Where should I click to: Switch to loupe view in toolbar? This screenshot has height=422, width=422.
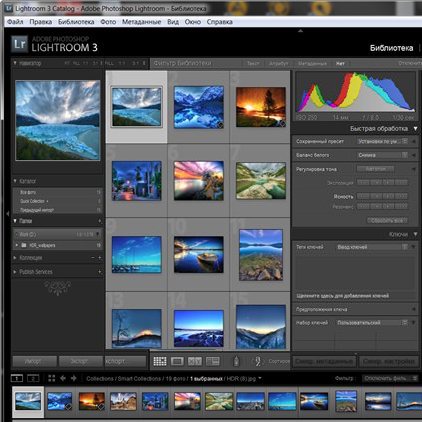click(177, 361)
